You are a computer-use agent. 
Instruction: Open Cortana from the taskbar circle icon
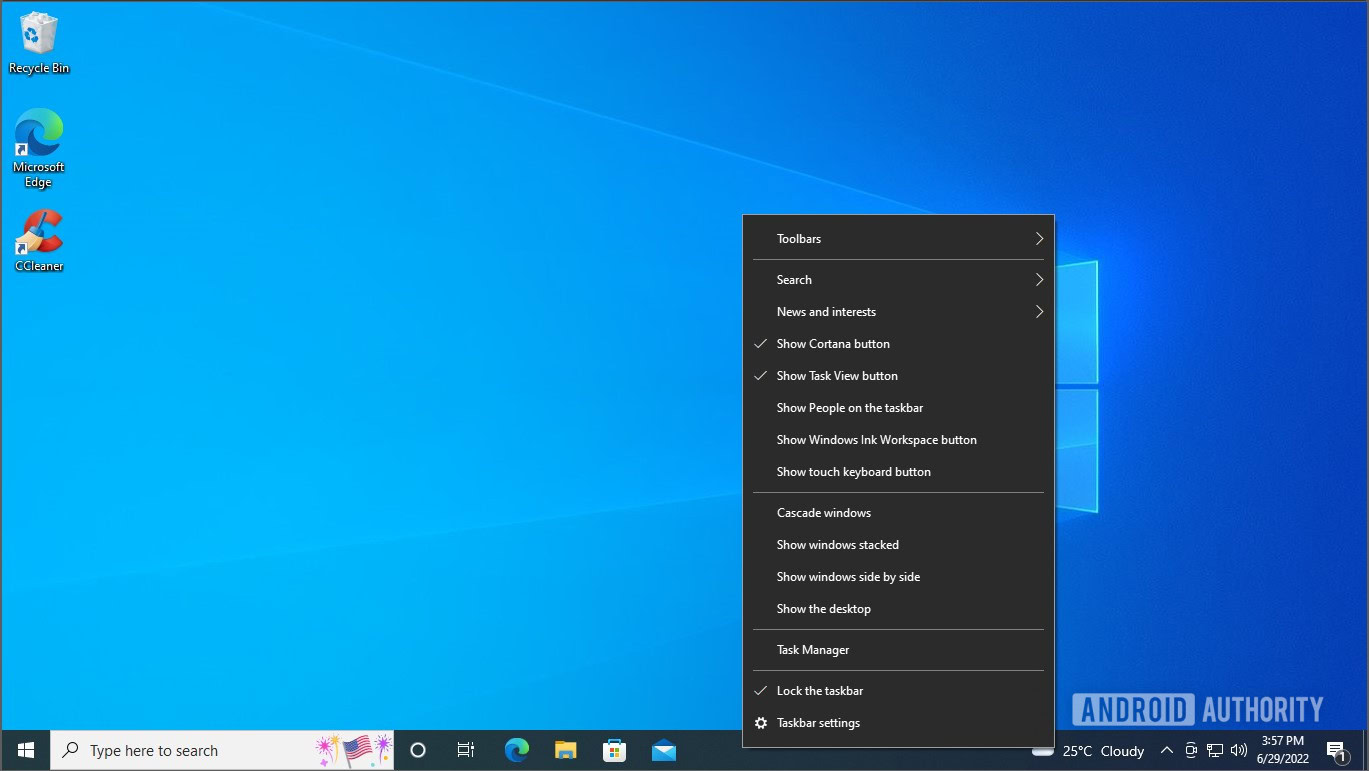[418, 750]
